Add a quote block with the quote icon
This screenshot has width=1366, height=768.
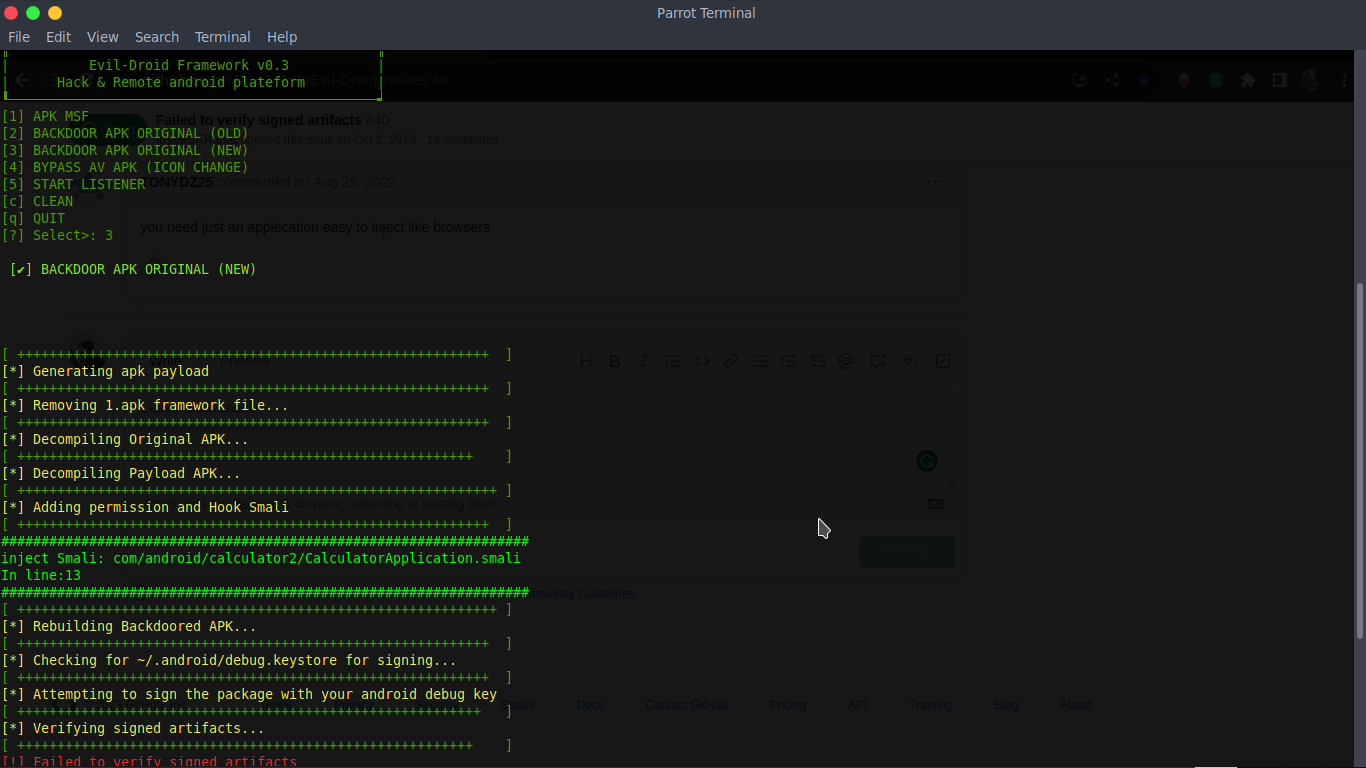(672, 361)
